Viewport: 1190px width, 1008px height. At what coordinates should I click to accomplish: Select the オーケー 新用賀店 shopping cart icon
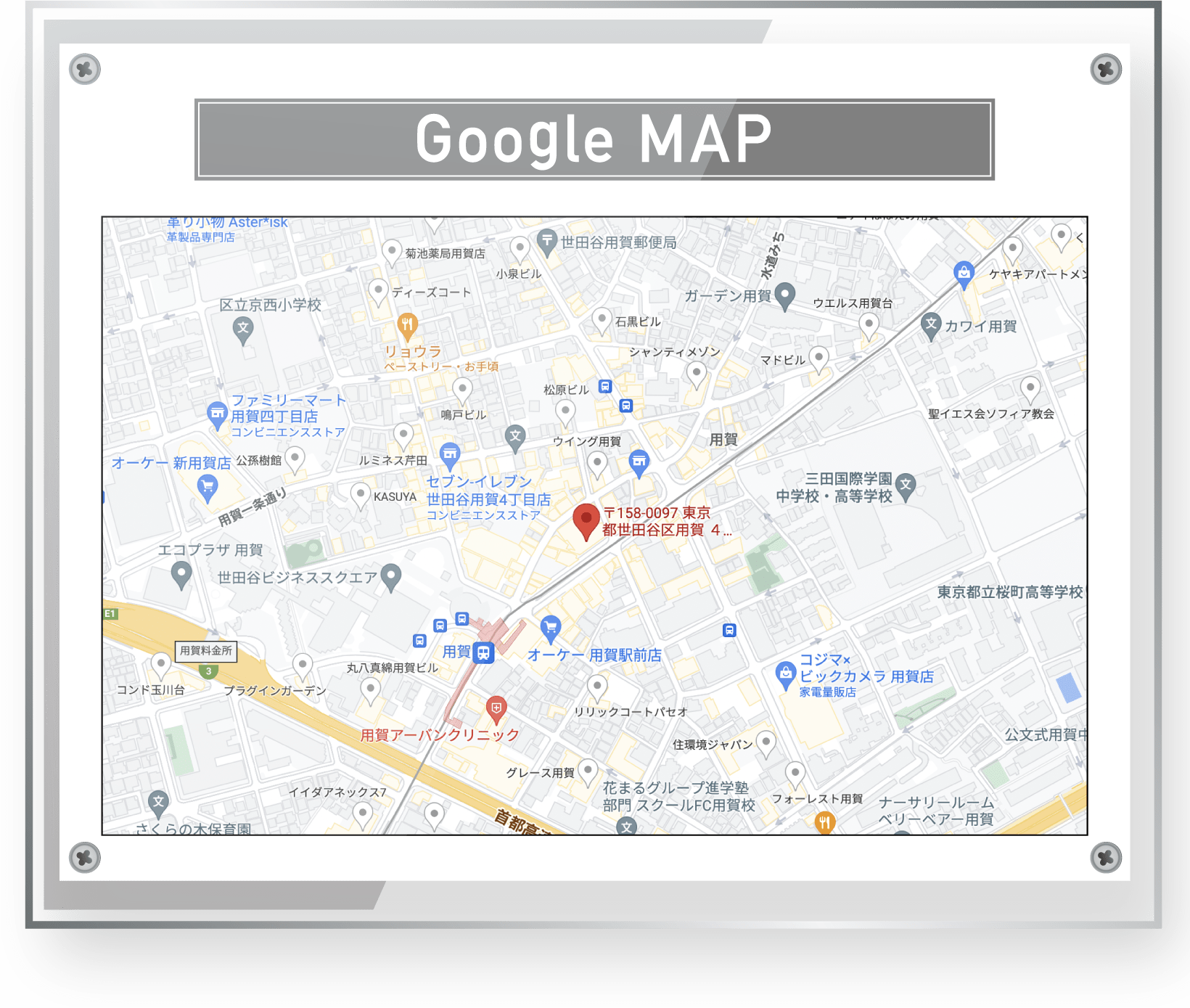(x=208, y=488)
